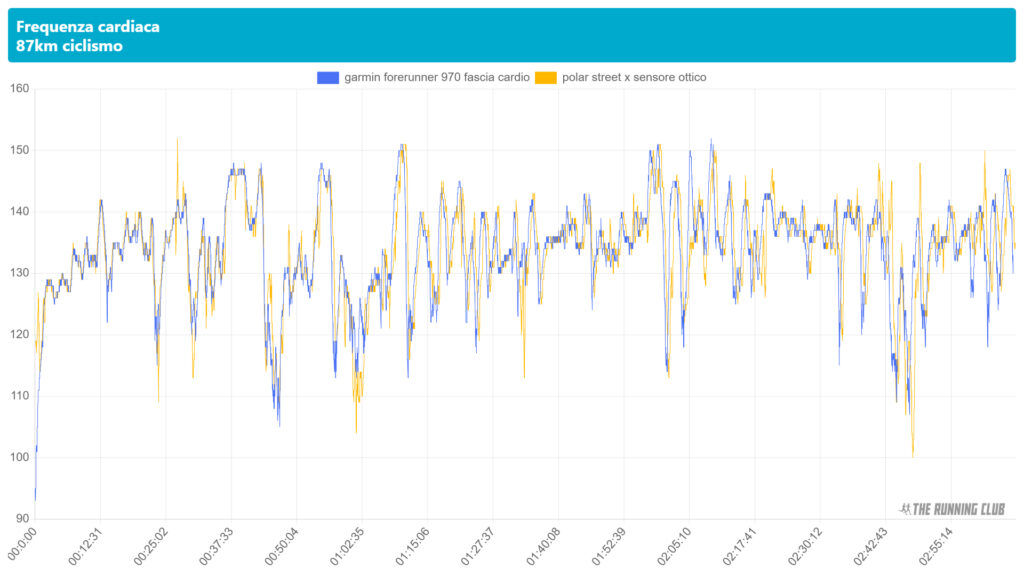Click the 00:25:02 time axis label
1024x576 pixels.
point(150,546)
